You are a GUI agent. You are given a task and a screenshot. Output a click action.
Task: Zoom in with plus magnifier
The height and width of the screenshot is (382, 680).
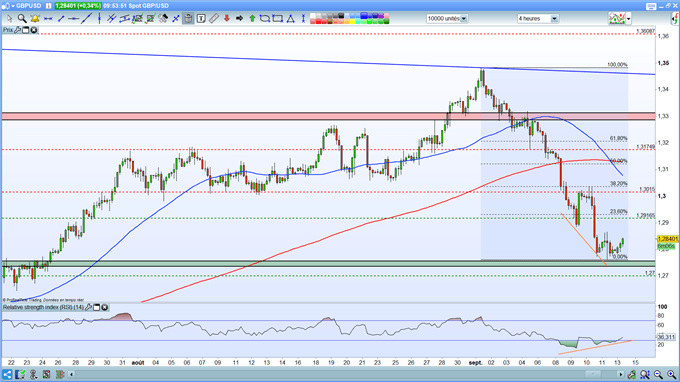click(x=671, y=374)
